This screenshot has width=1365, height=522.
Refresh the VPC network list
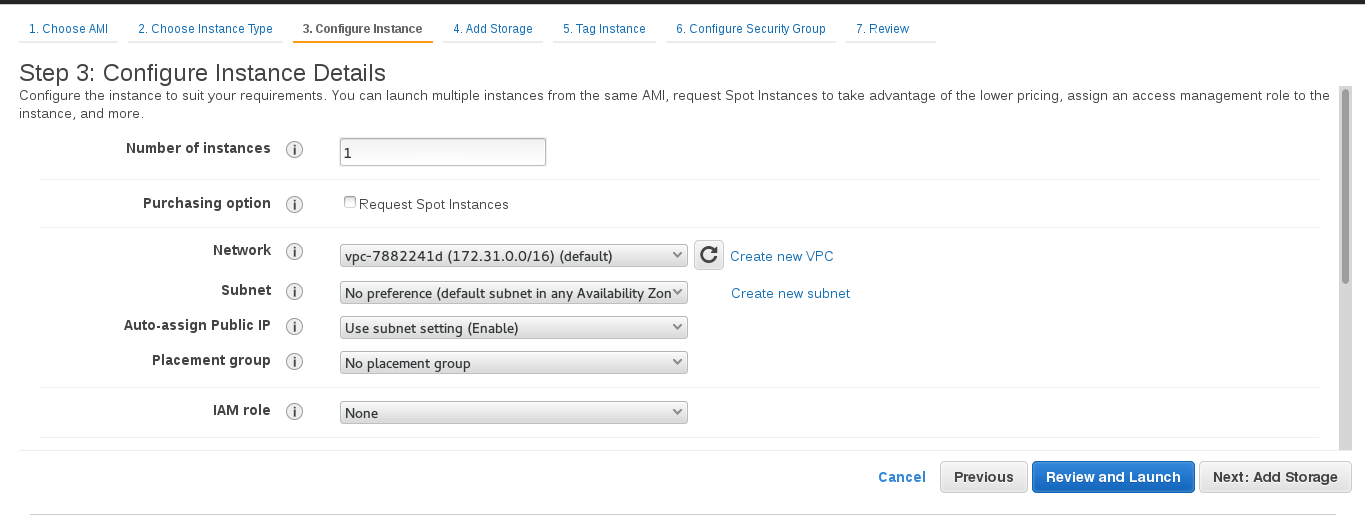(x=709, y=255)
